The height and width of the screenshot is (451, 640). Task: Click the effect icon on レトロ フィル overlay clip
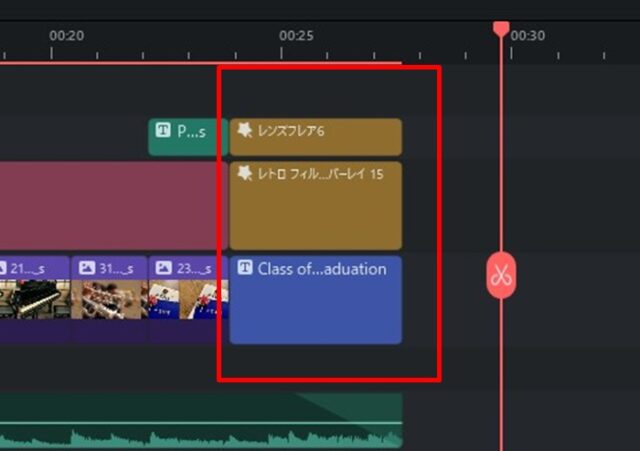[x=244, y=173]
